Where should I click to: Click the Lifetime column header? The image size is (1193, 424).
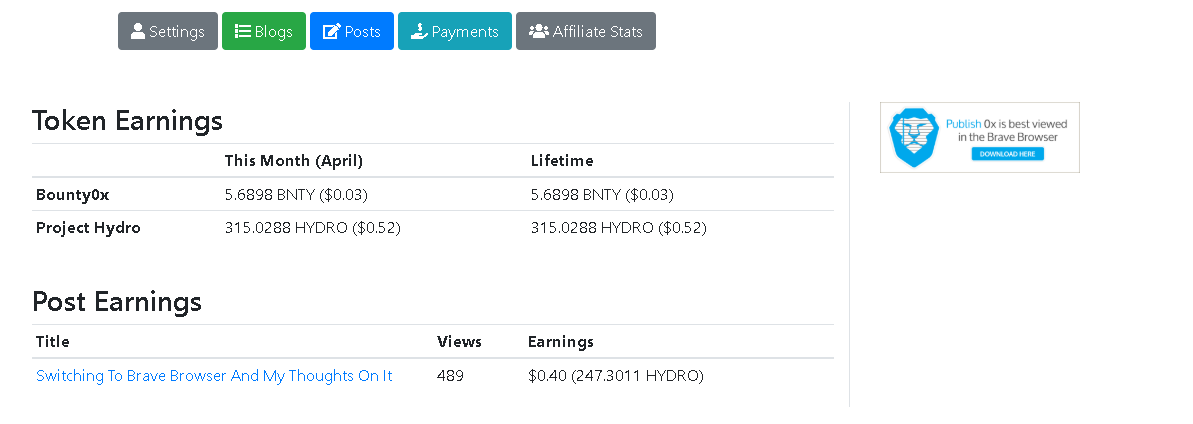(x=562, y=161)
